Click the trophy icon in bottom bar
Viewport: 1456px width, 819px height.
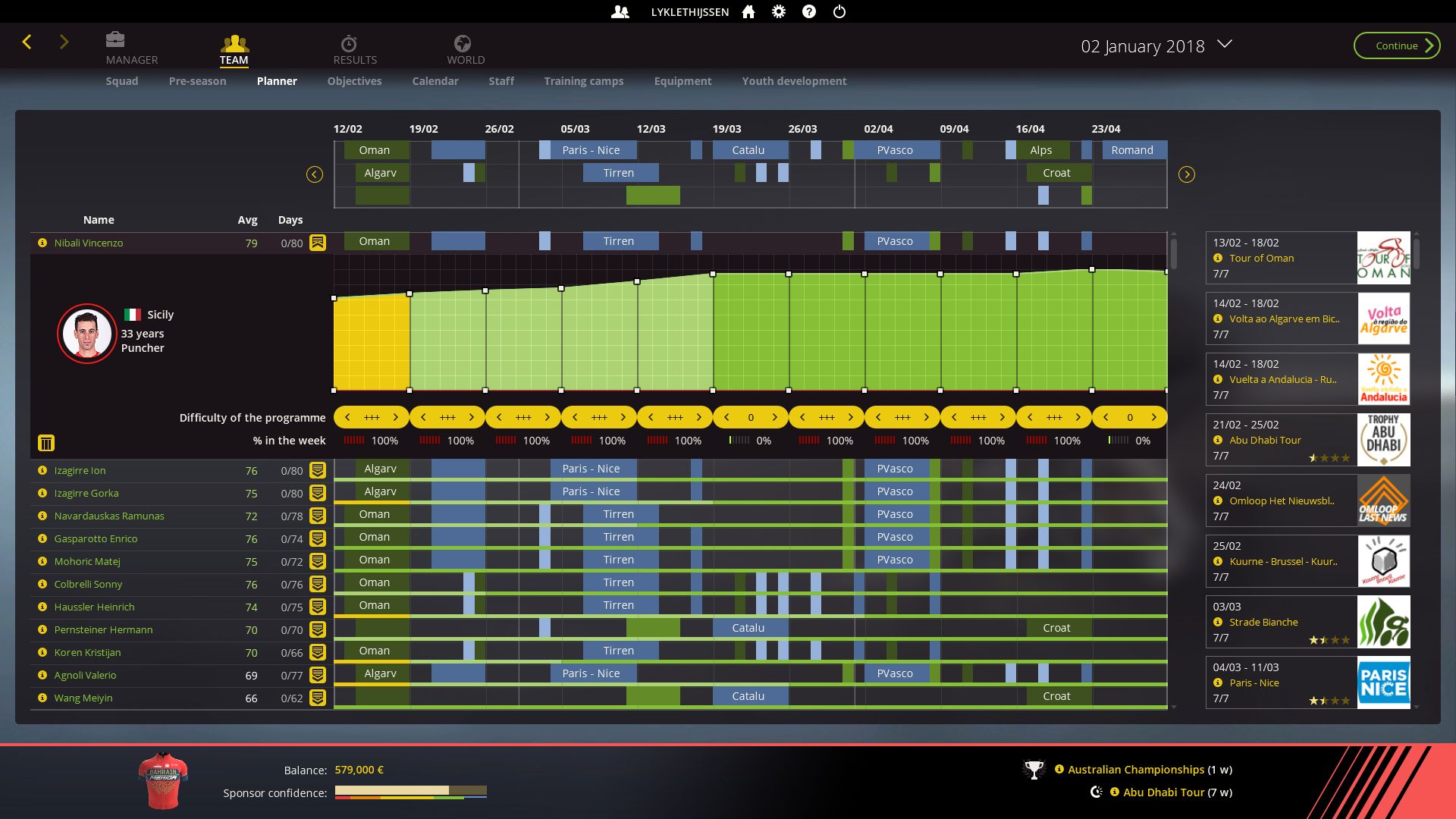pyautogui.click(x=1034, y=770)
